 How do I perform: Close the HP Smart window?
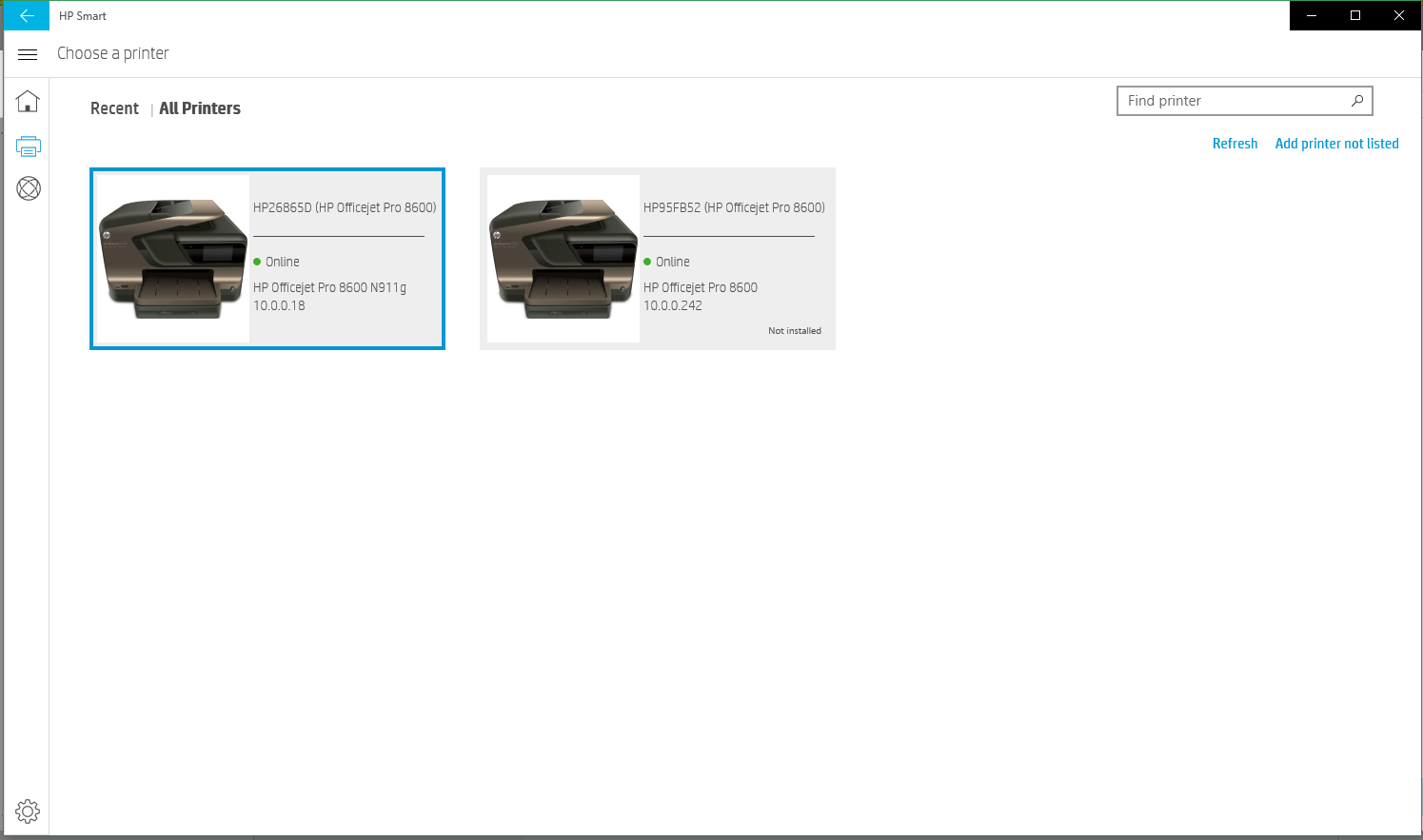tap(1399, 16)
